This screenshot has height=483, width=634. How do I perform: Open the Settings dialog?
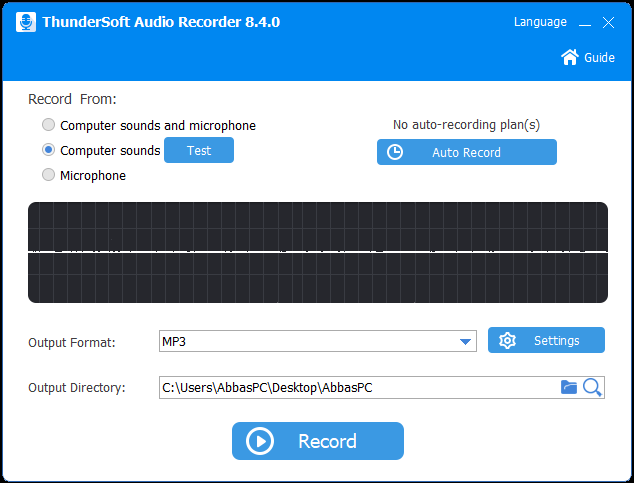click(546, 340)
